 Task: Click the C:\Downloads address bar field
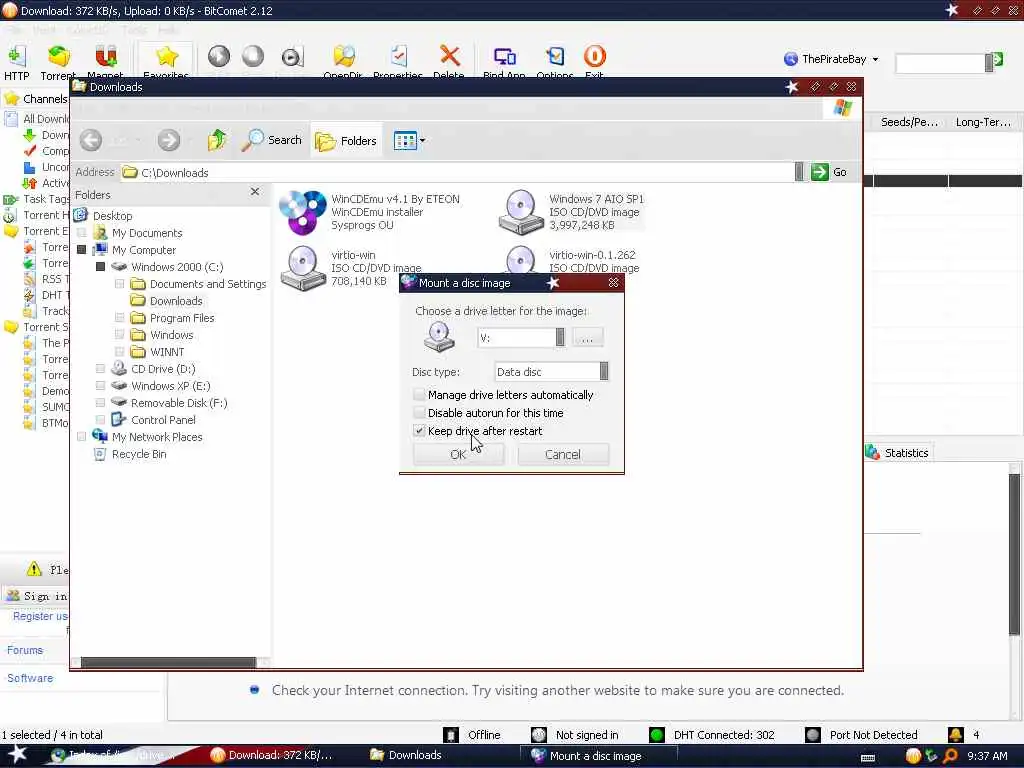(457, 172)
